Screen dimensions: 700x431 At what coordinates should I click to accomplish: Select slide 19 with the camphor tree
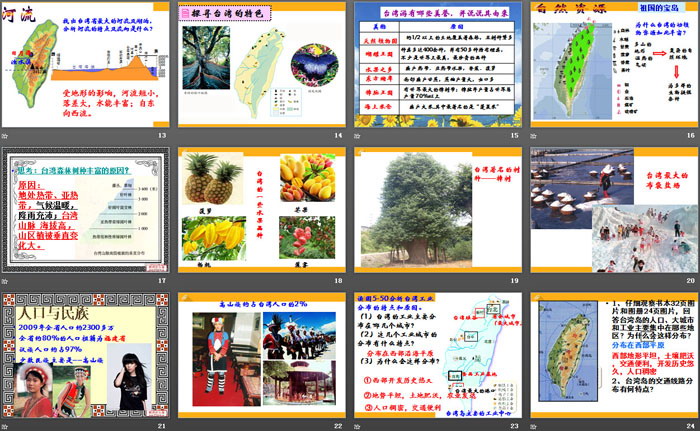tap(437, 209)
